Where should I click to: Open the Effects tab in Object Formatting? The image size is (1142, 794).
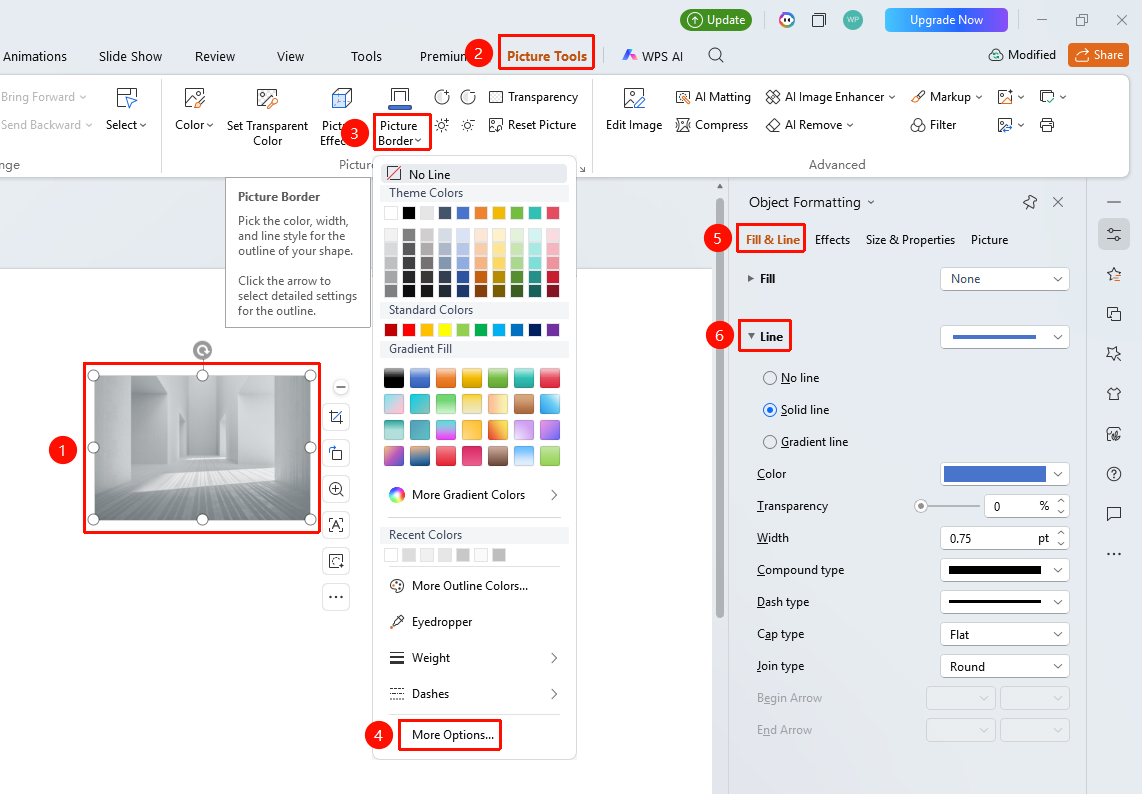(832, 240)
